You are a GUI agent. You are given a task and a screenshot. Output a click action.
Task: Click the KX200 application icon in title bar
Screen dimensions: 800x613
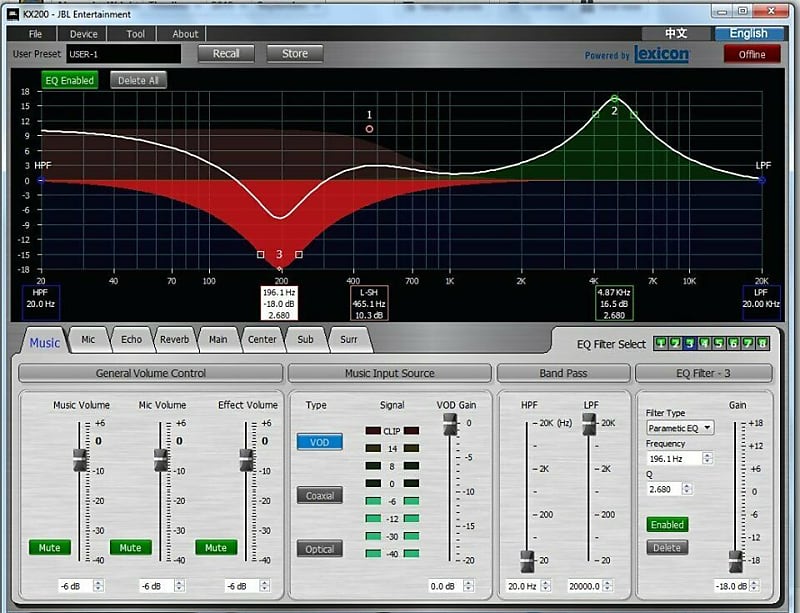tap(13, 14)
